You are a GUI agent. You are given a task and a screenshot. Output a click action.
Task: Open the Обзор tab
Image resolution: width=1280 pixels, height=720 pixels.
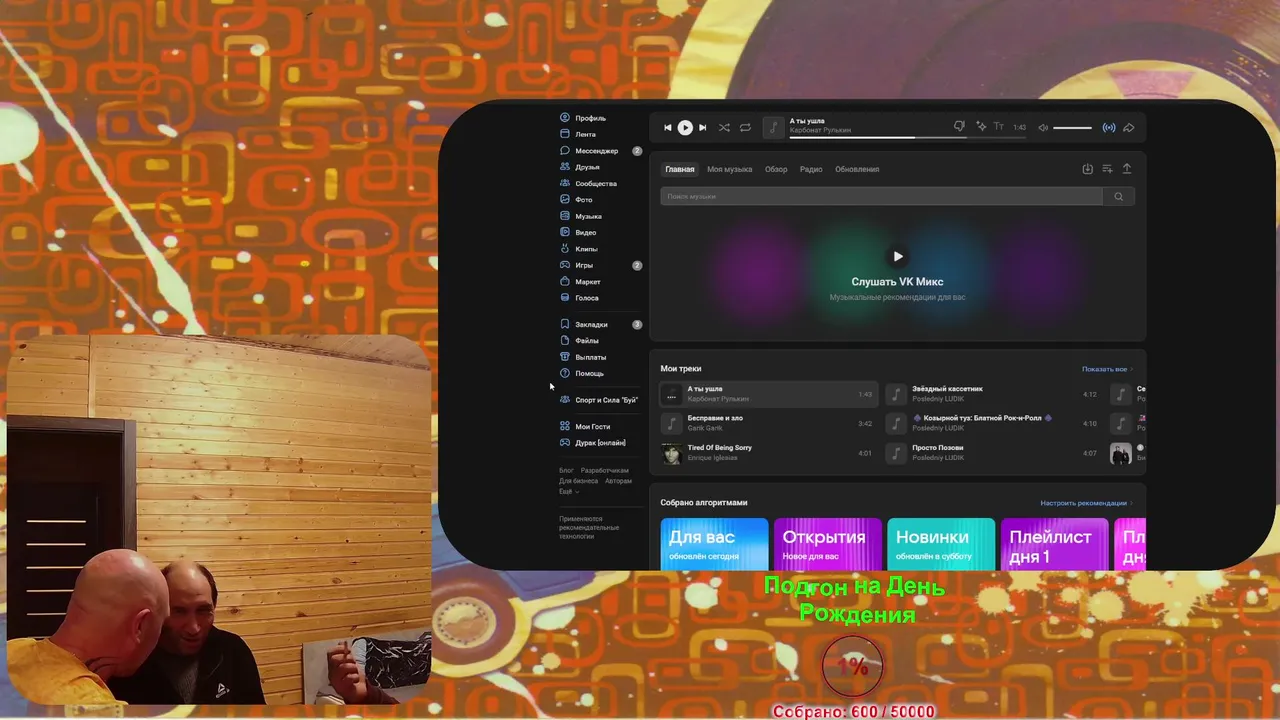[776, 169]
